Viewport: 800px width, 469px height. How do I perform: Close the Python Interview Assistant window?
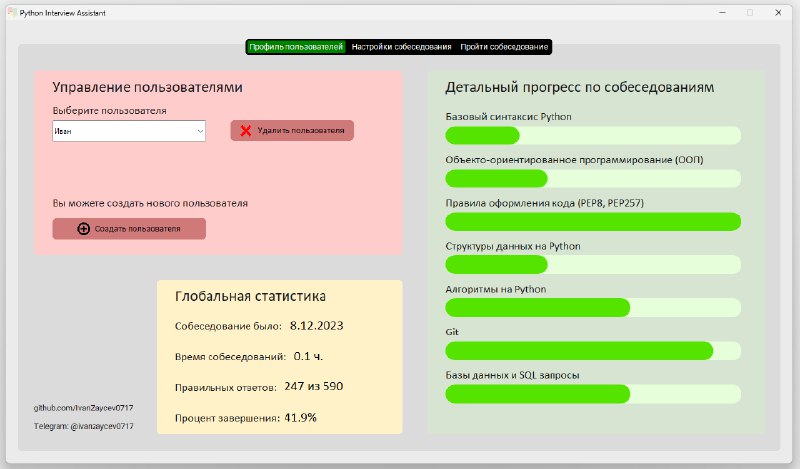778,12
